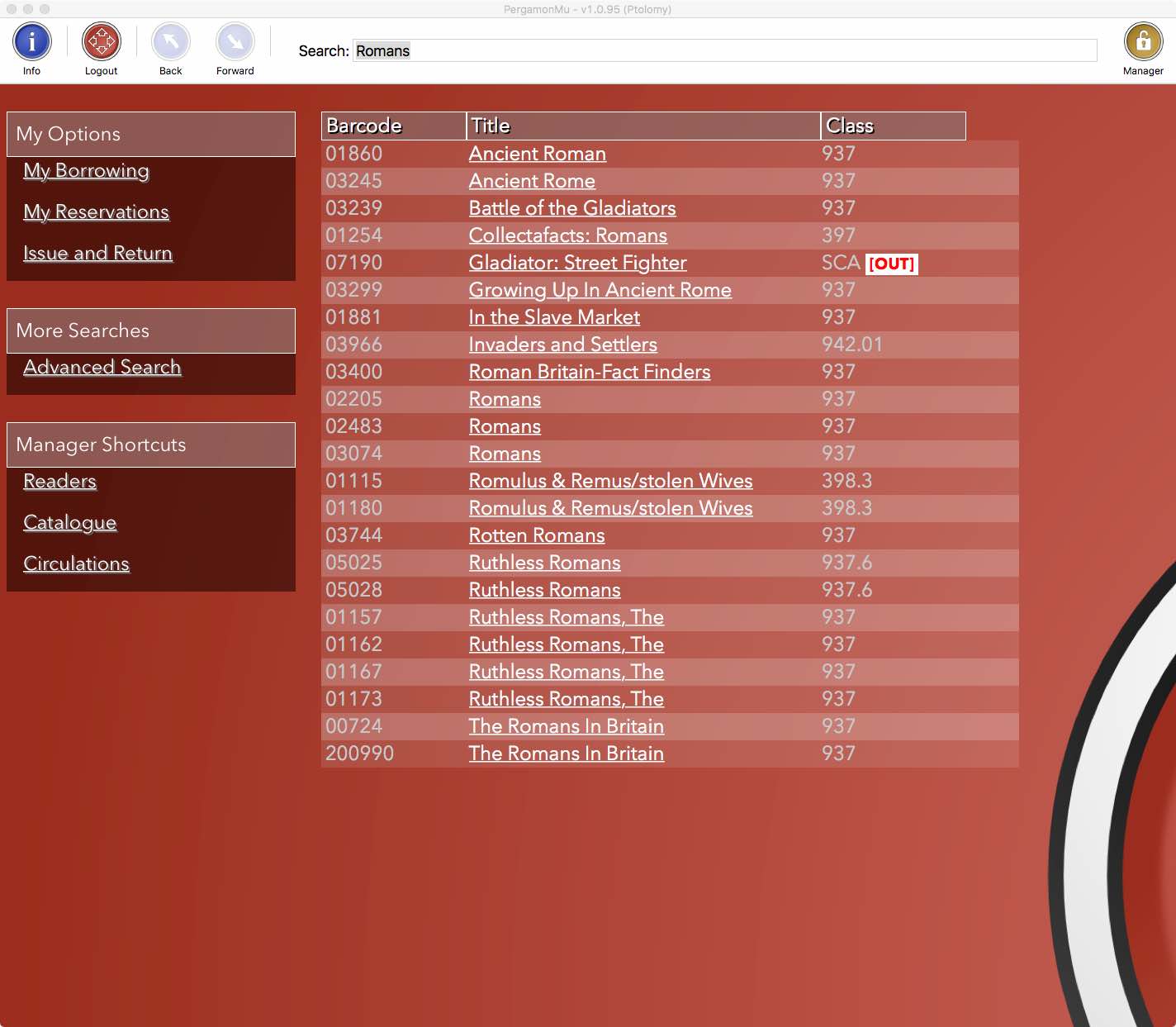Open Romans with barcode 02483

tap(505, 426)
